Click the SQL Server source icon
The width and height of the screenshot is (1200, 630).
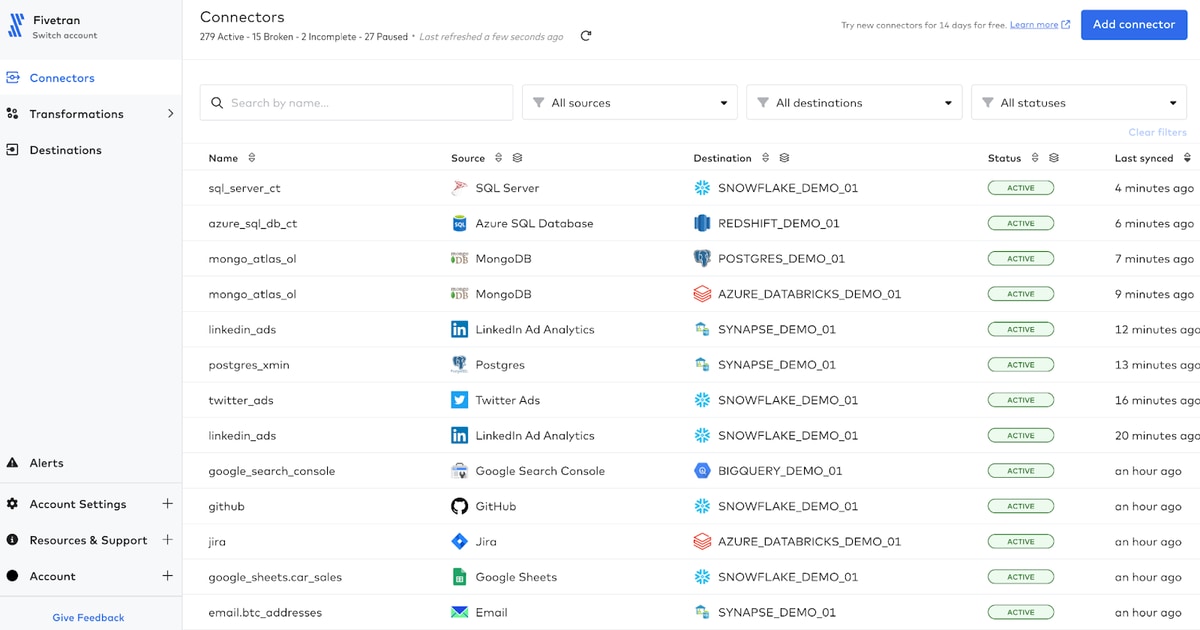[x=459, y=188]
